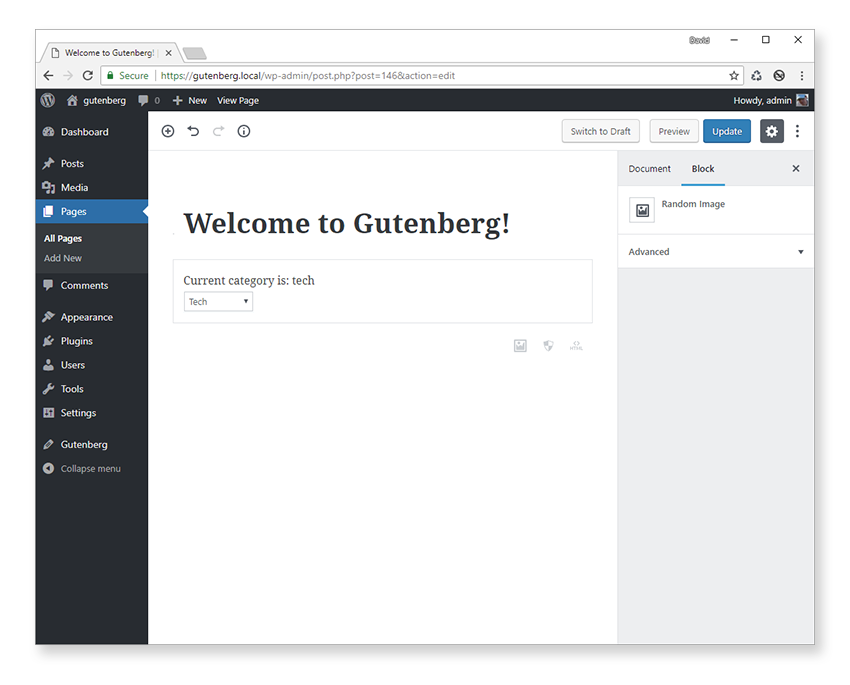Close the settings sidebar panel
The image size is (850, 685).
click(796, 169)
